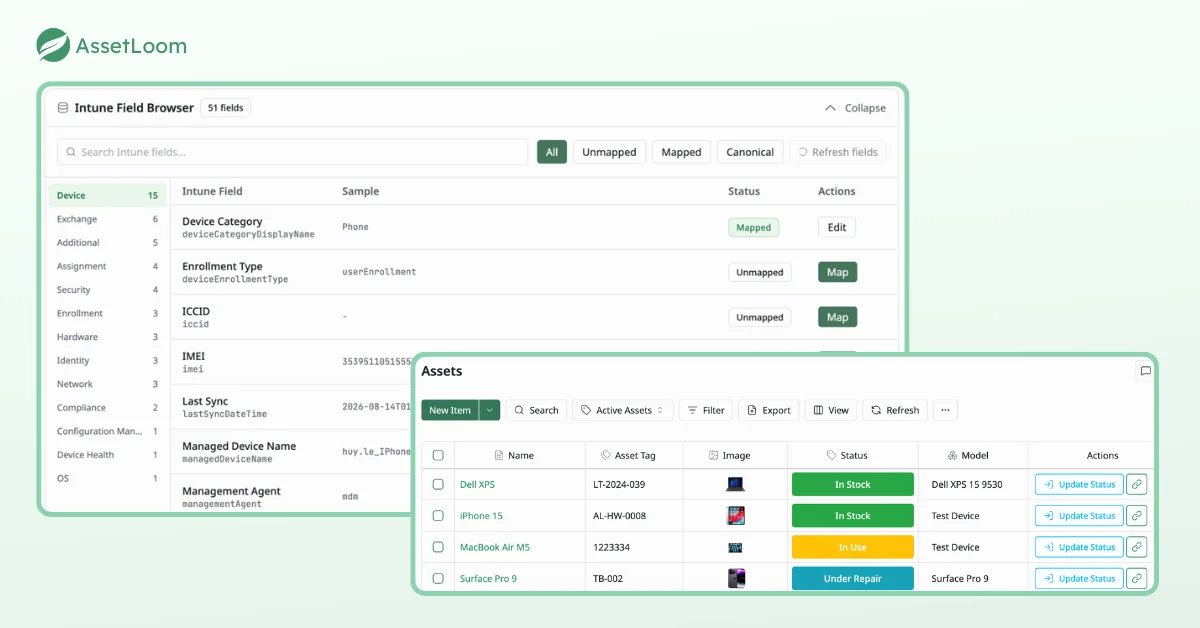The width and height of the screenshot is (1200, 628).
Task: Select the All filter tab
Action: pyautogui.click(x=552, y=152)
